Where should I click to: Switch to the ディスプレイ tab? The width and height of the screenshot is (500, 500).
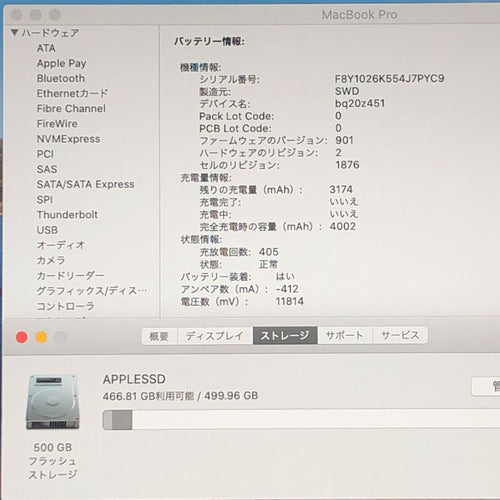[215, 336]
